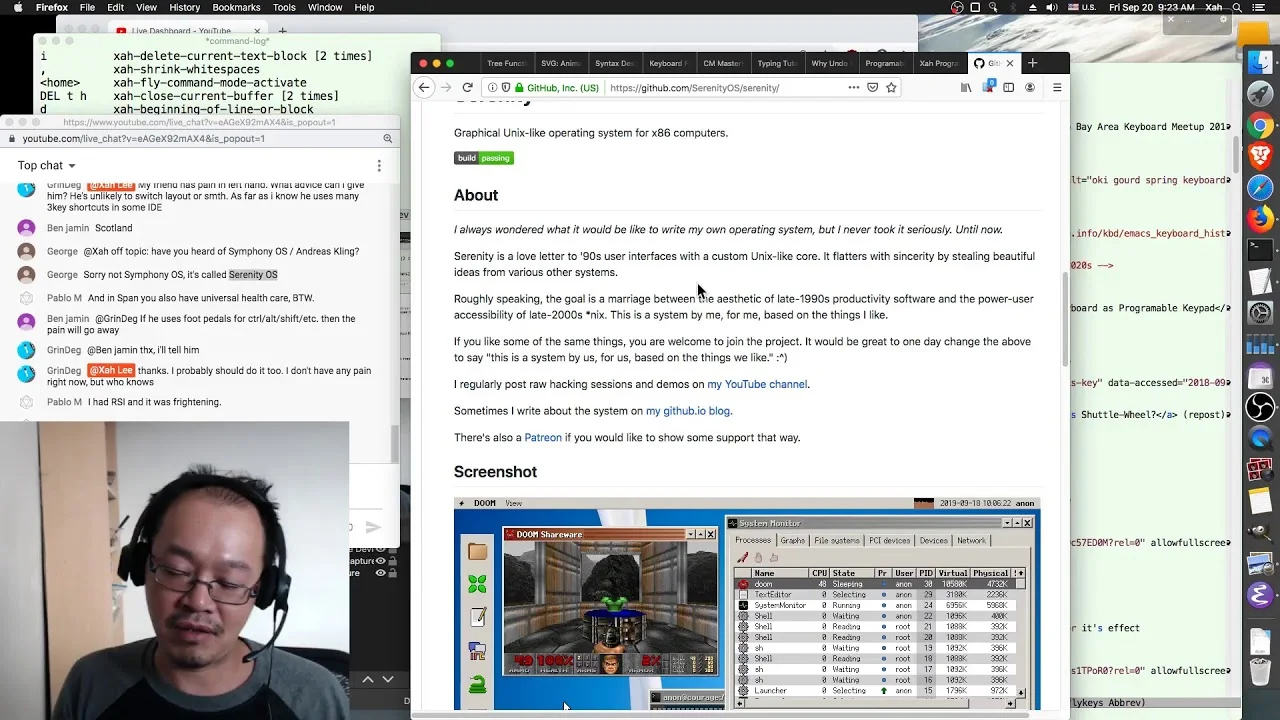This screenshot has height=720, width=1280.
Task: Bookmark this page with the star icon
Action: click(891, 88)
